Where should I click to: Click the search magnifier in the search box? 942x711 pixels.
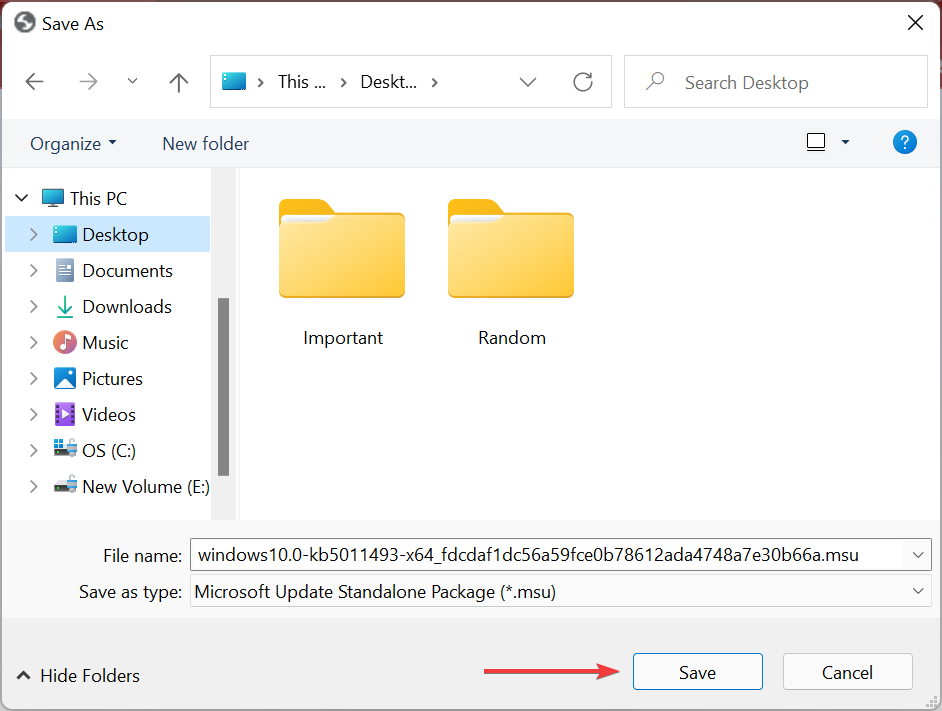(655, 81)
